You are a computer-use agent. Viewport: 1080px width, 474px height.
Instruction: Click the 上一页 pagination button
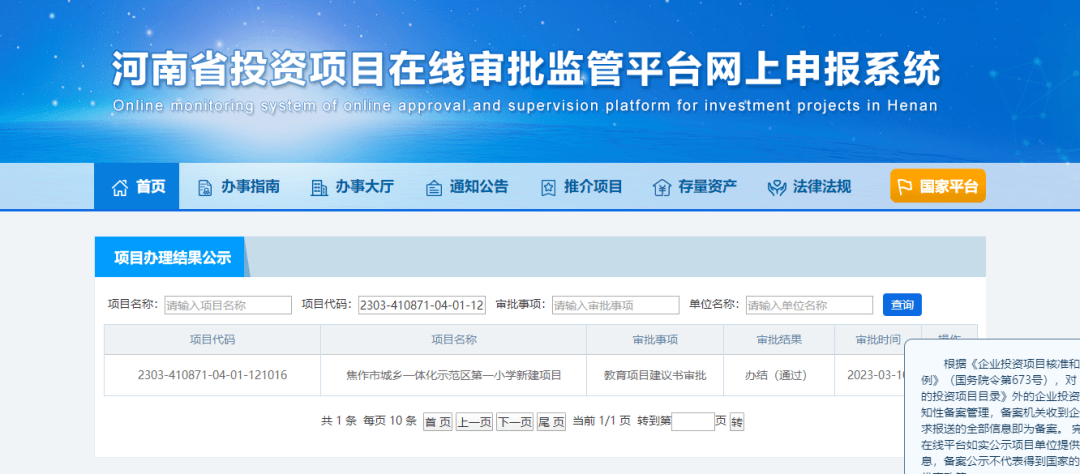[x=475, y=422]
